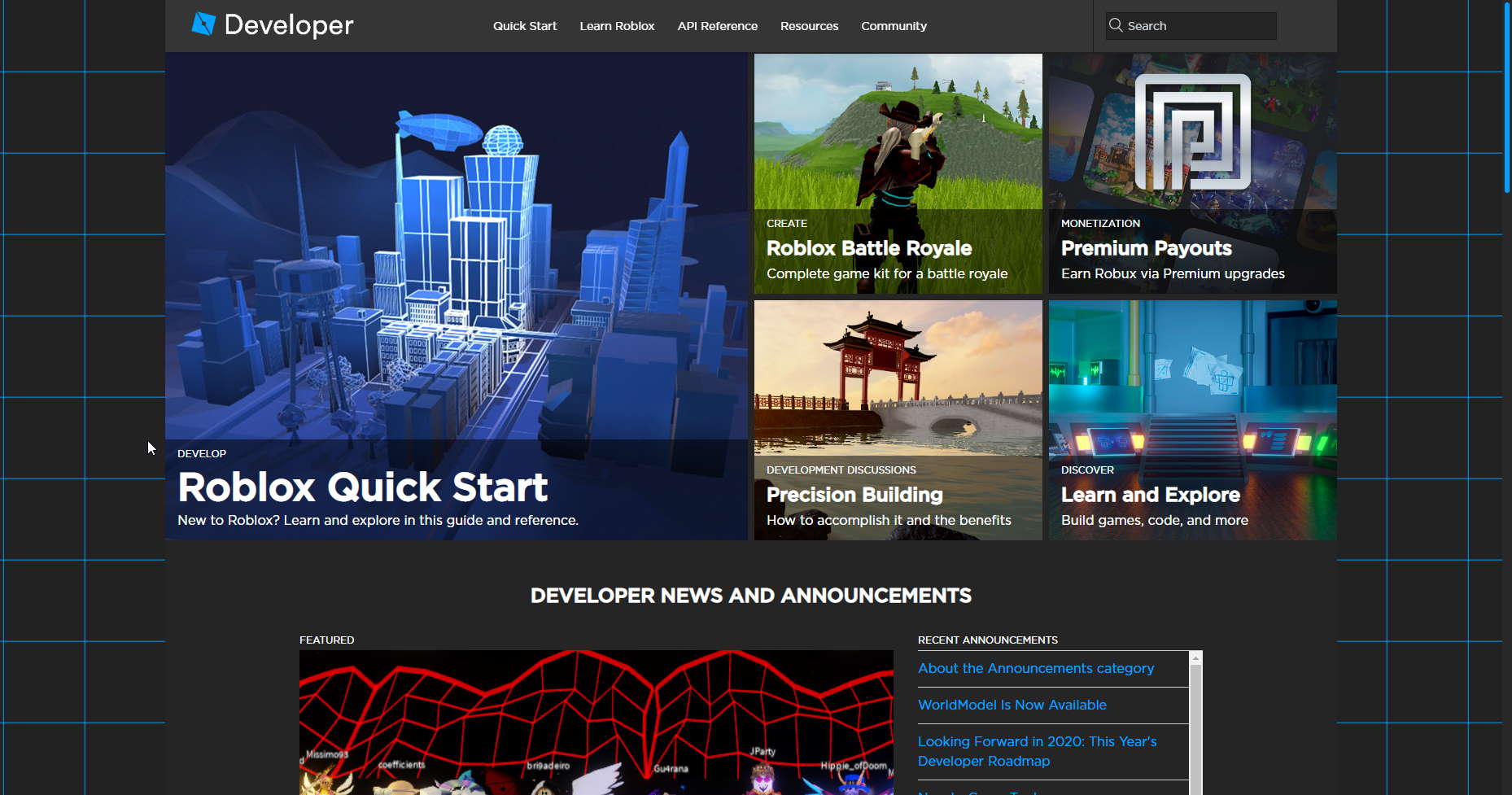Click the FEATURED section label
This screenshot has width=1512, height=795.
tap(326, 640)
